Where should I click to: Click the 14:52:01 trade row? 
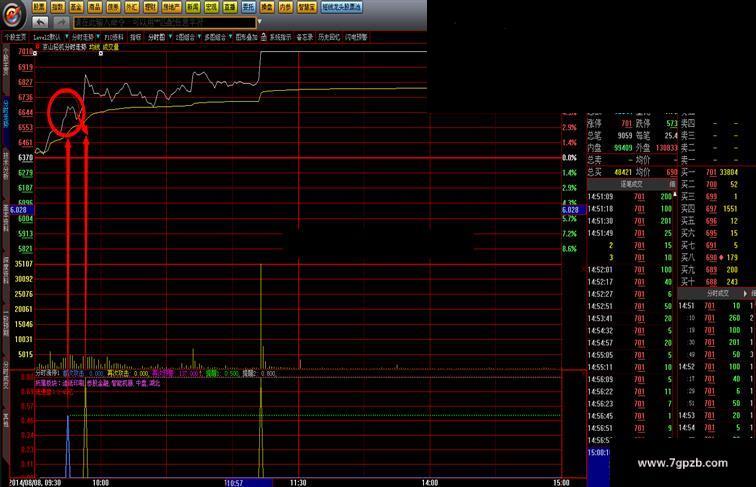click(x=630, y=270)
